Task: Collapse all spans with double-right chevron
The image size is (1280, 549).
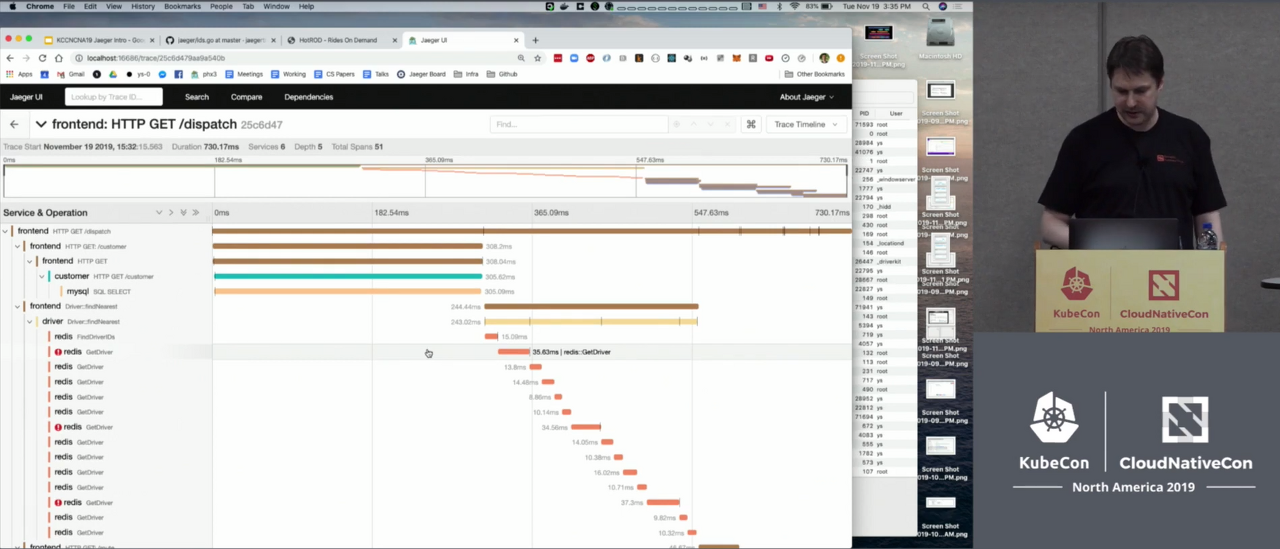Action: pyautogui.click(x=195, y=212)
